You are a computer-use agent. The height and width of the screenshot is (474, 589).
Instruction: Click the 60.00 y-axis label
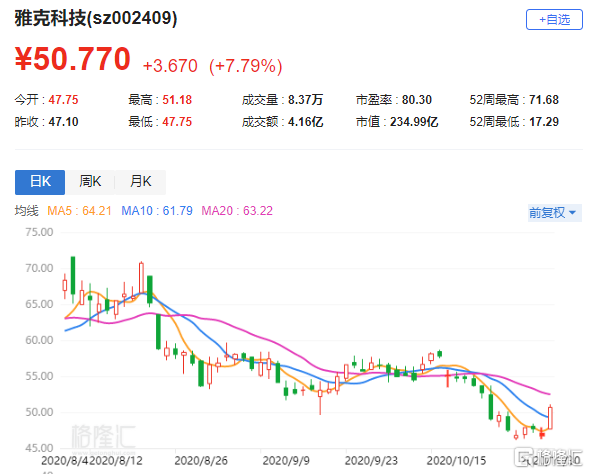pos(39,340)
